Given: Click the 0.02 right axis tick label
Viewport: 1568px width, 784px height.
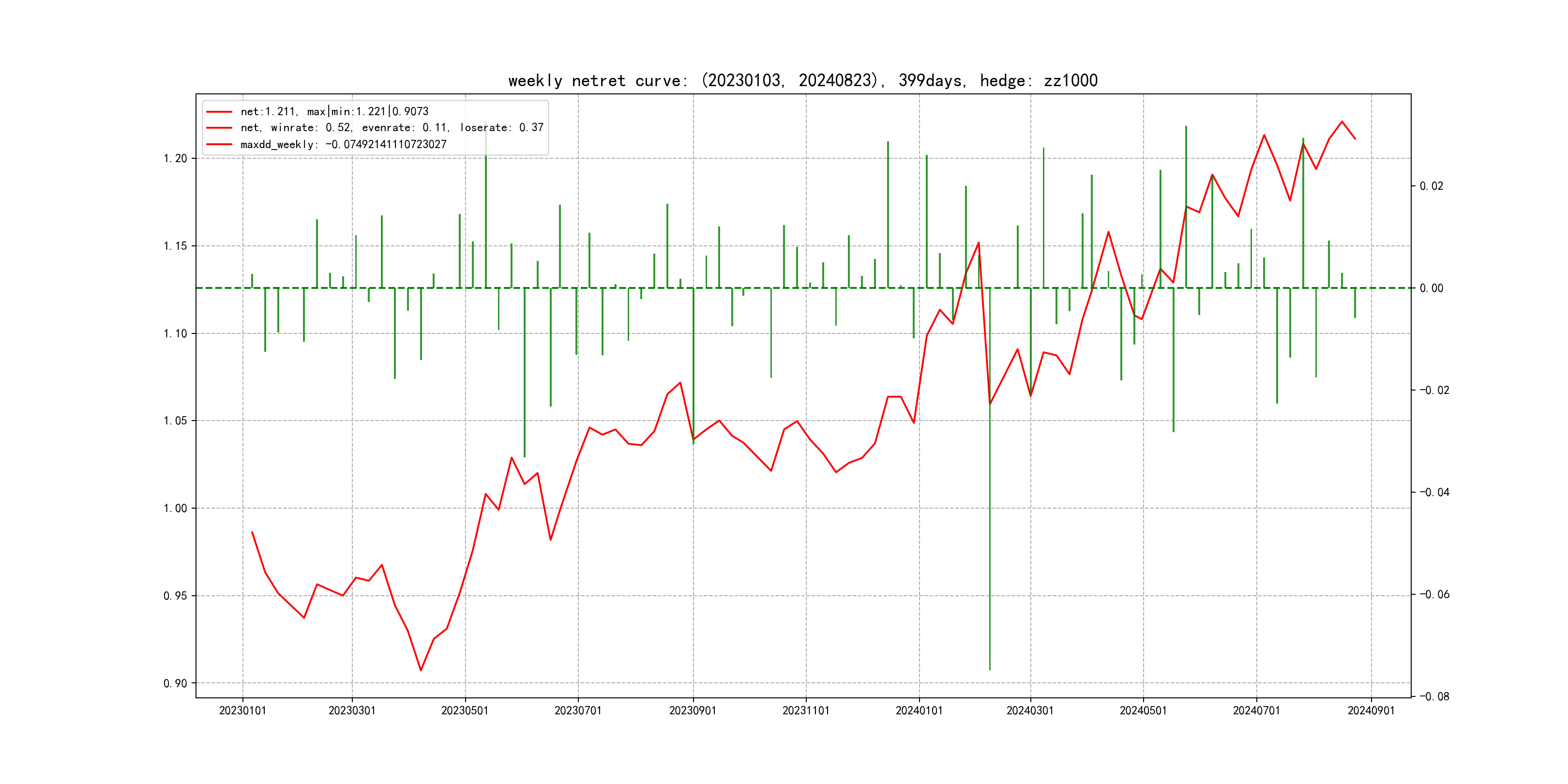Looking at the screenshot, I should tap(1431, 186).
